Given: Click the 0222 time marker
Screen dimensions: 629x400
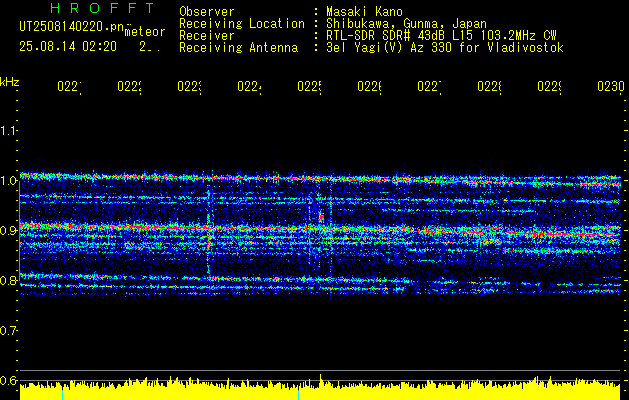Looking at the screenshot, I should click(130, 86).
